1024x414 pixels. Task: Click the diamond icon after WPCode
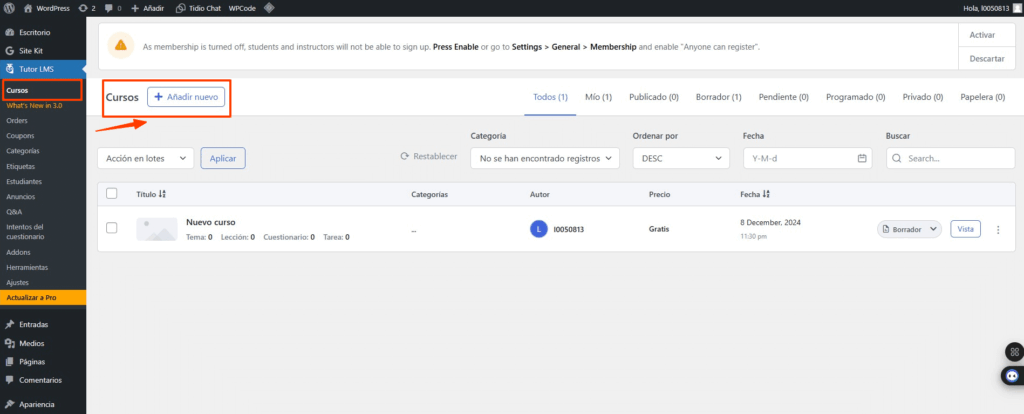268,8
